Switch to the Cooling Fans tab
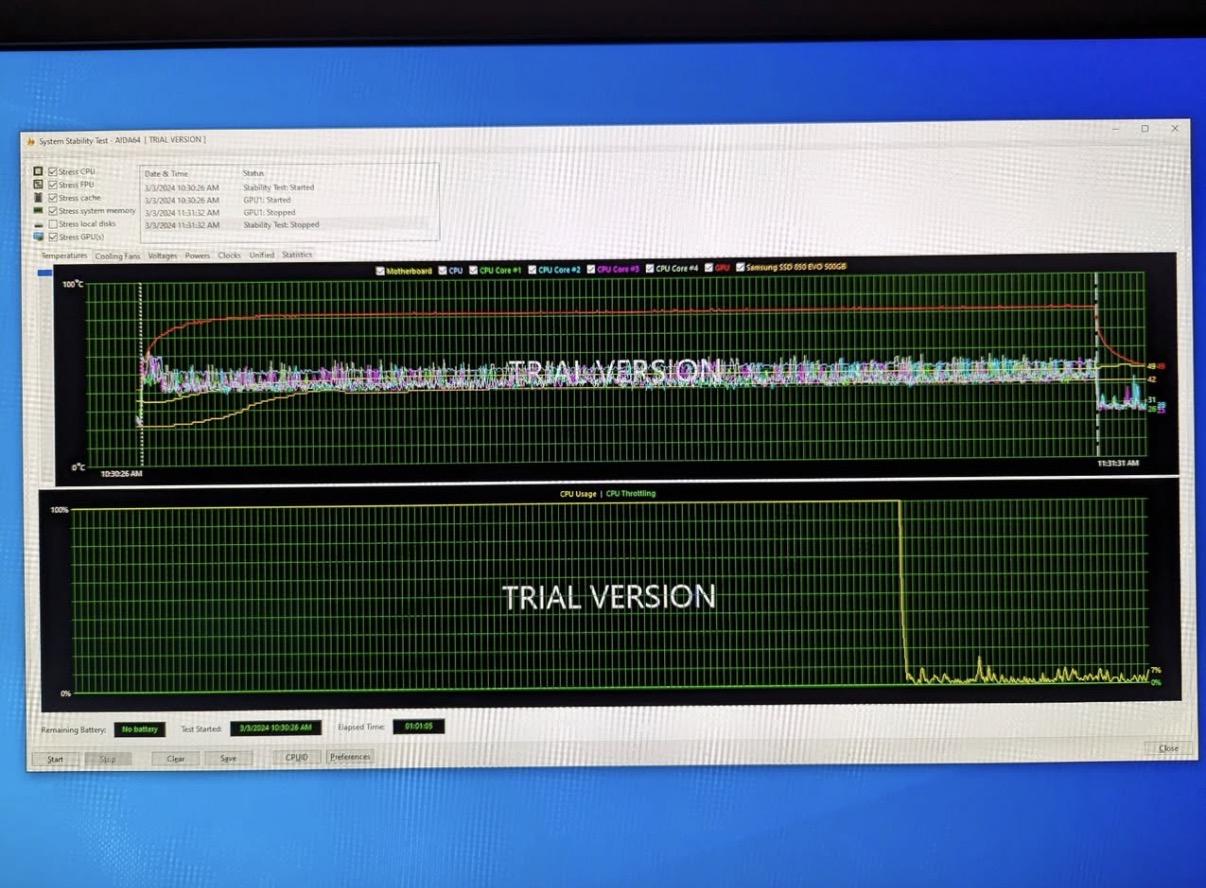 (117, 256)
